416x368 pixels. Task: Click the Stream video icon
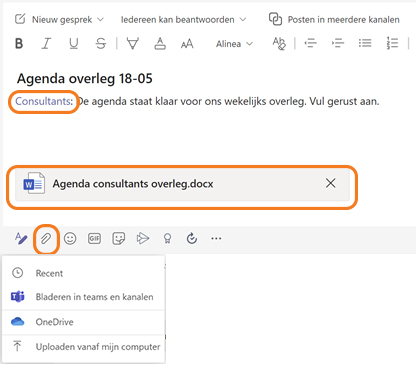[x=143, y=238]
